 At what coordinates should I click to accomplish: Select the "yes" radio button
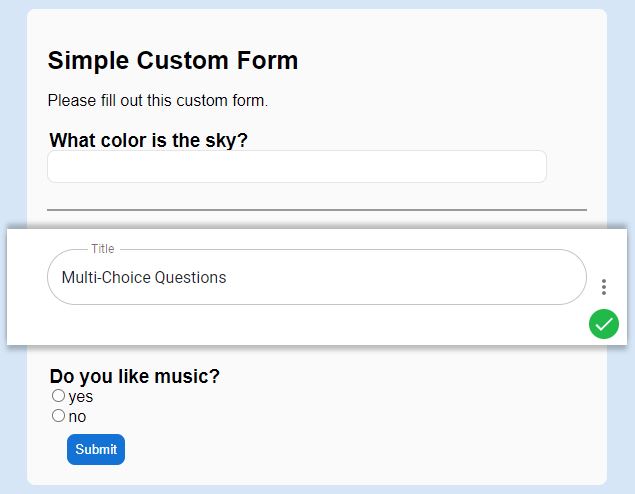[x=58, y=396]
